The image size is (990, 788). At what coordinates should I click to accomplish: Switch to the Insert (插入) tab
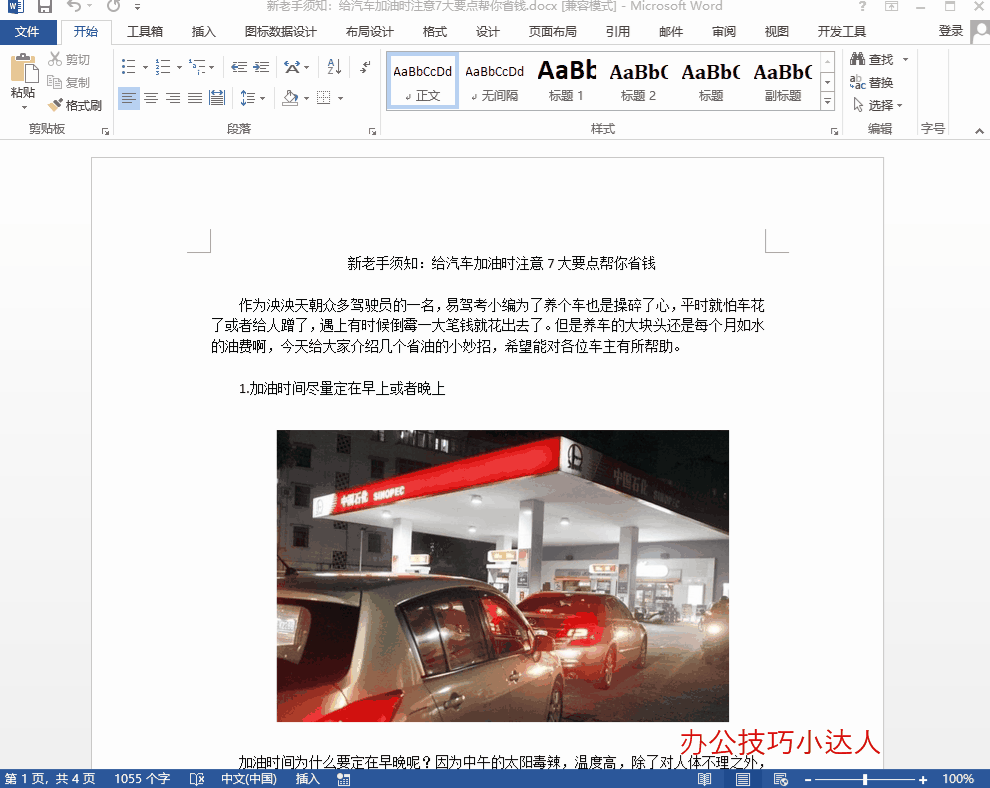click(x=203, y=32)
